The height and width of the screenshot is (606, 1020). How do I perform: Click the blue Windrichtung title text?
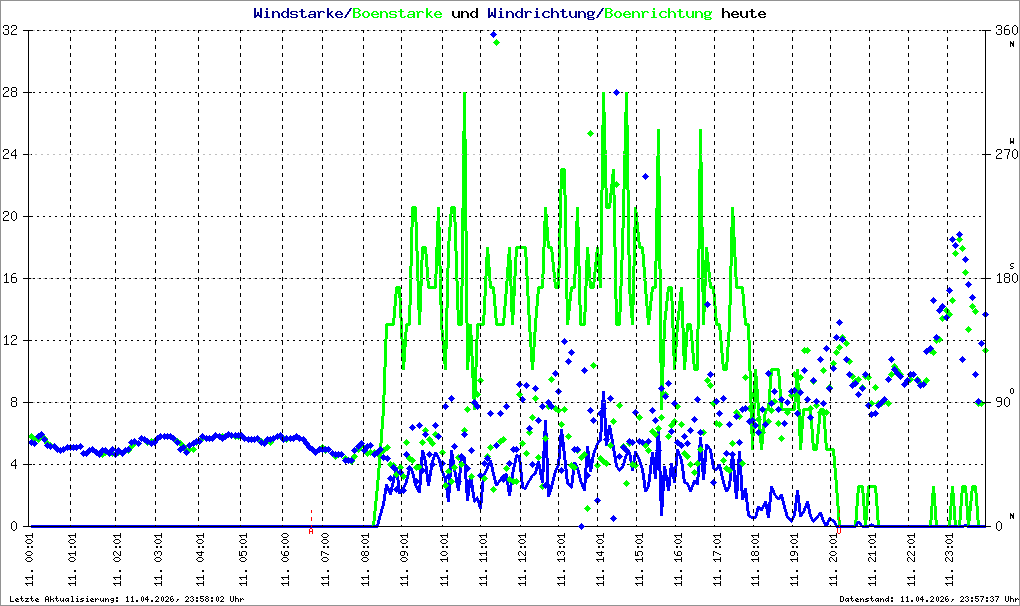pyautogui.click(x=541, y=14)
